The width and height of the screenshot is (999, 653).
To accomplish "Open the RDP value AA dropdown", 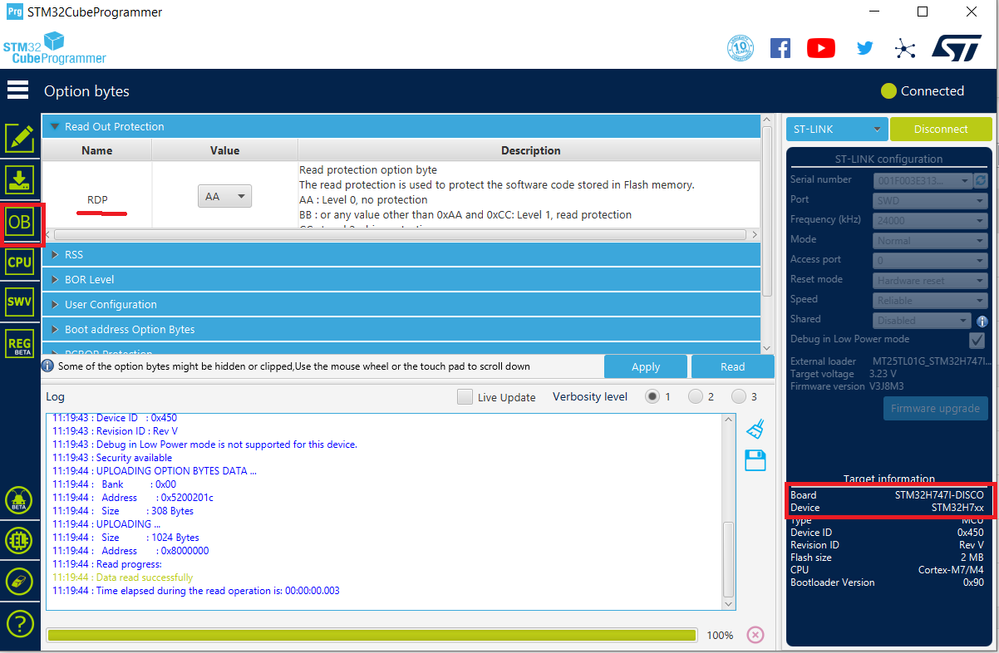I will tap(224, 196).
